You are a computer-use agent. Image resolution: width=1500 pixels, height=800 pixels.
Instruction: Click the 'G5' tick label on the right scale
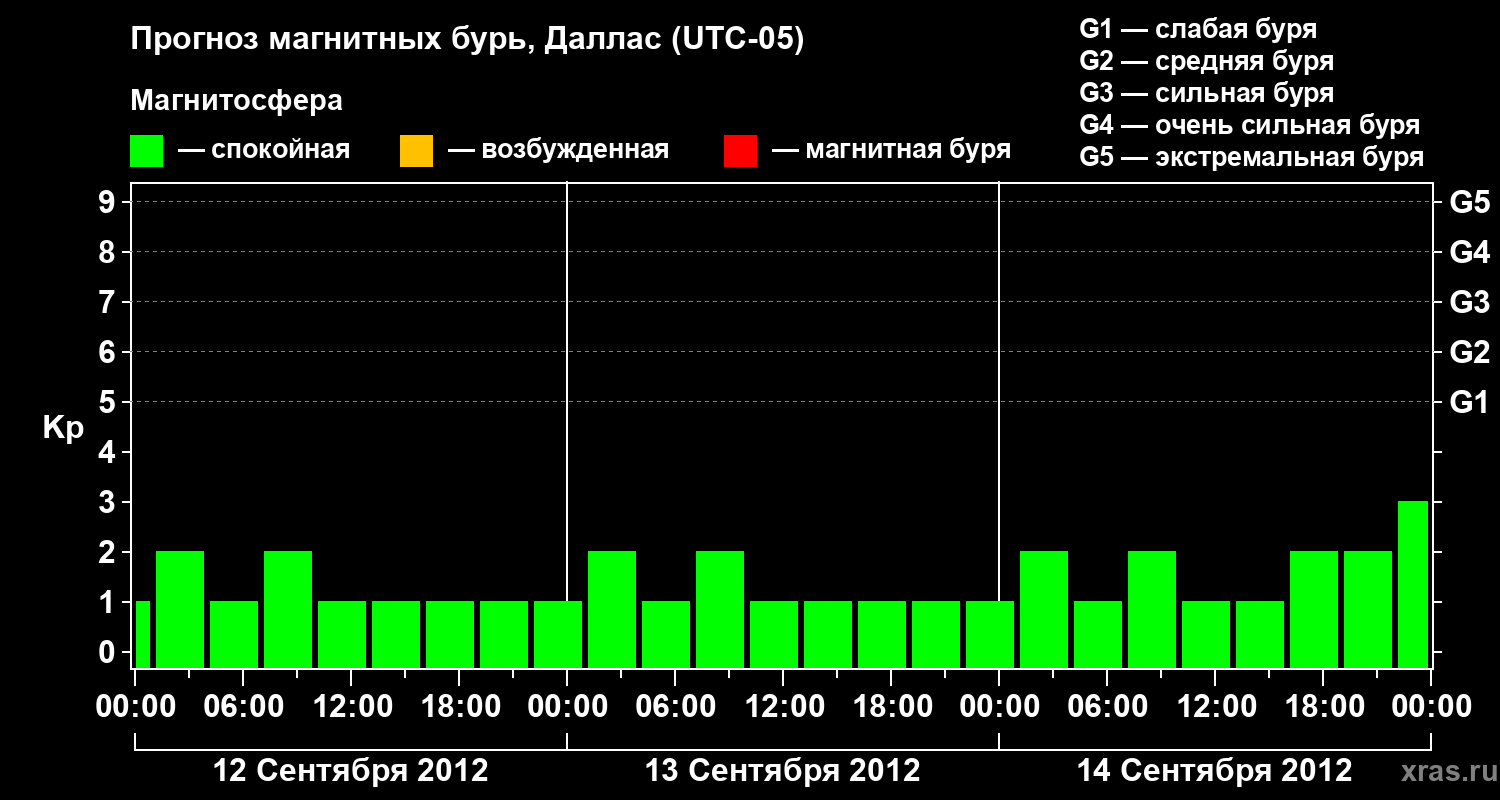coord(1470,203)
